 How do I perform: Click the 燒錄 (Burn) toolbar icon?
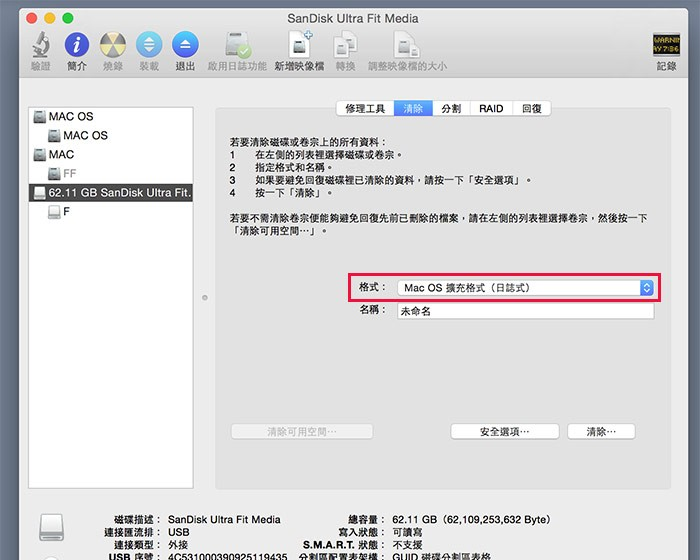point(112,45)
